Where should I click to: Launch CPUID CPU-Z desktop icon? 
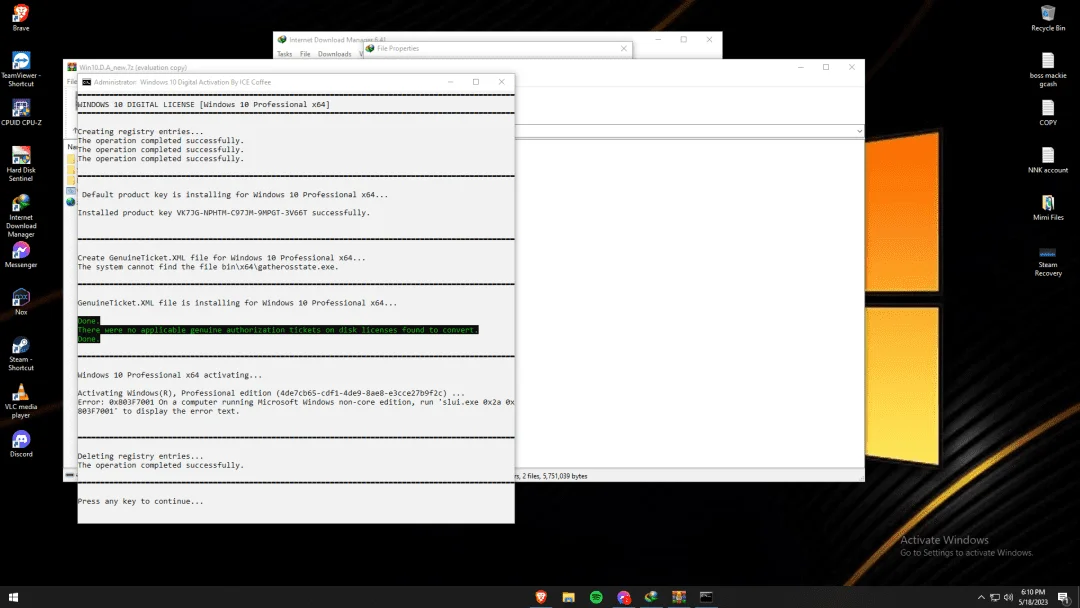point(21,113)
